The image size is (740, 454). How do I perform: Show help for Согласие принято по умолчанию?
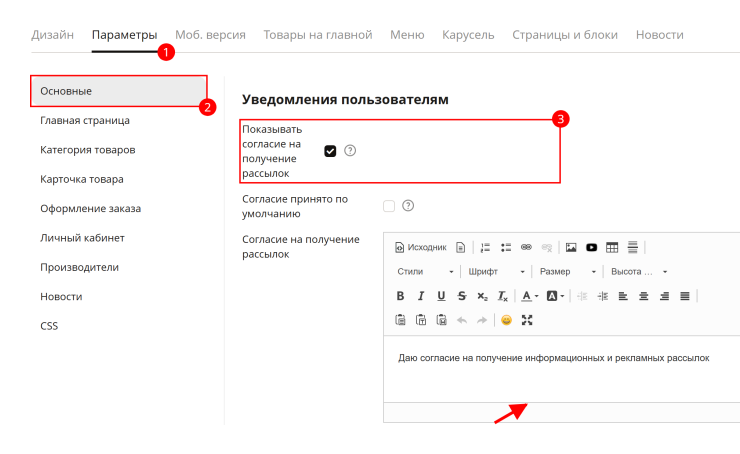pos(408,206)
